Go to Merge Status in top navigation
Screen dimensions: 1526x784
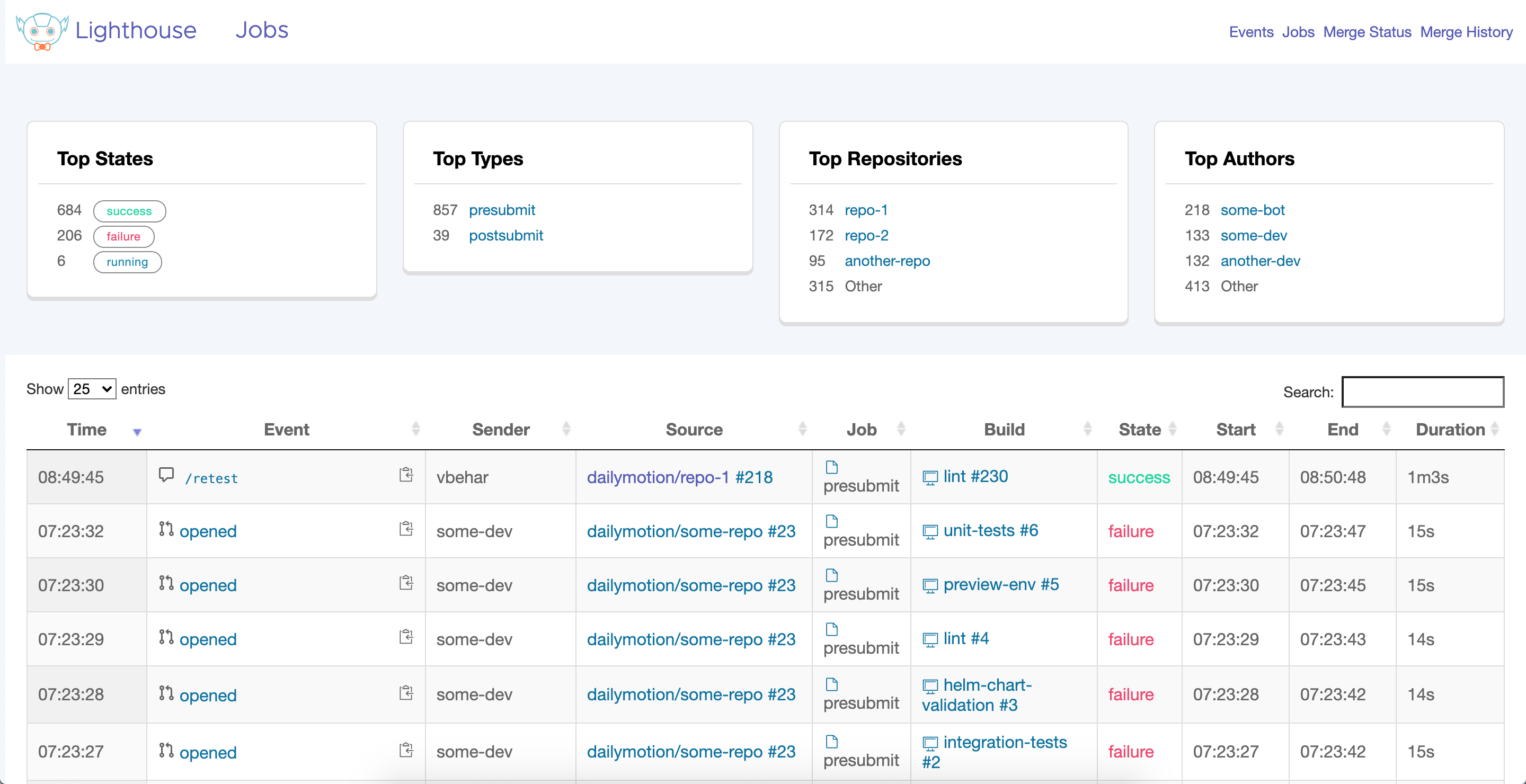(1367, 32)
